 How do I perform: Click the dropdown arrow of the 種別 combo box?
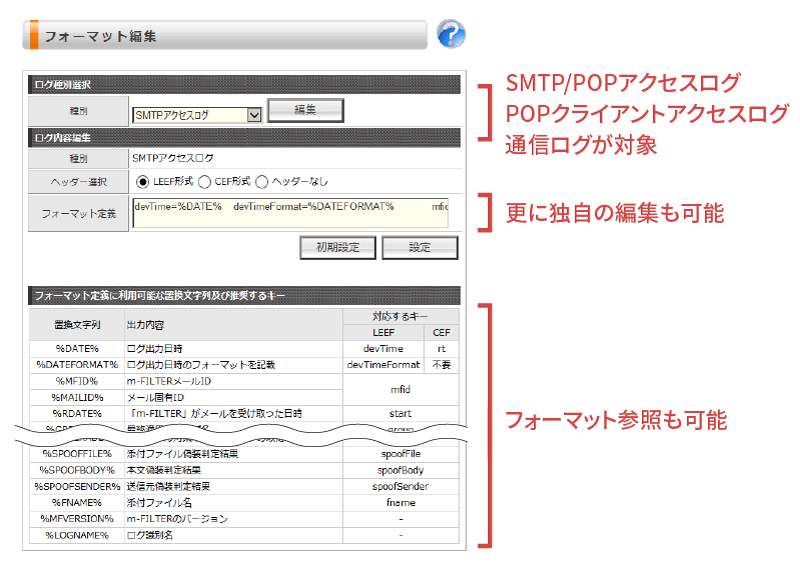253,115
